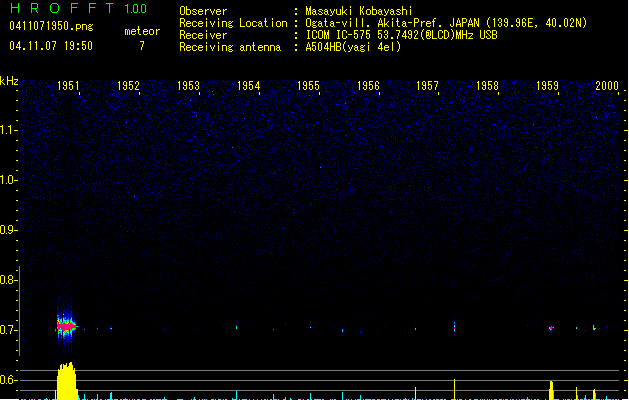Click the kHz axis unit label
The width and height of the screenshot is (629, 400).
point(9,81)
